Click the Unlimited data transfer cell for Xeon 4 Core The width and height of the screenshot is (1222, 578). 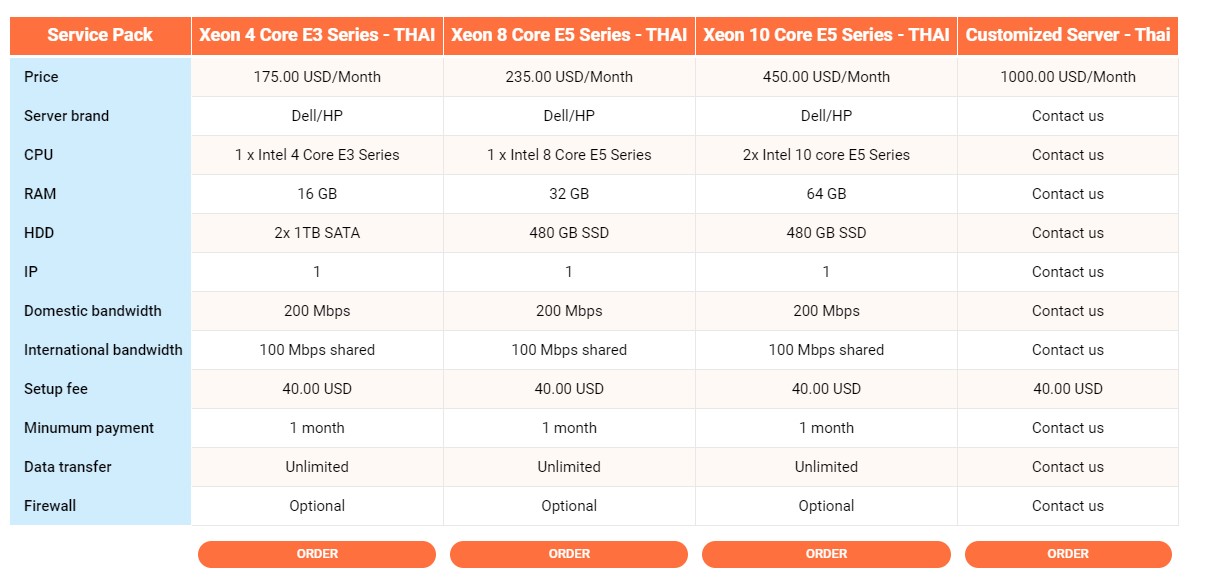click(317, 466)
